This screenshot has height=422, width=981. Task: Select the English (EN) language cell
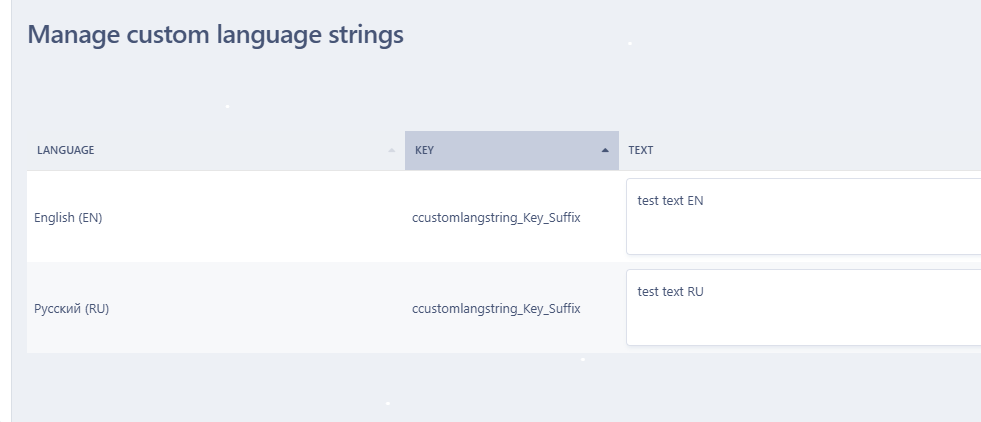68,217
